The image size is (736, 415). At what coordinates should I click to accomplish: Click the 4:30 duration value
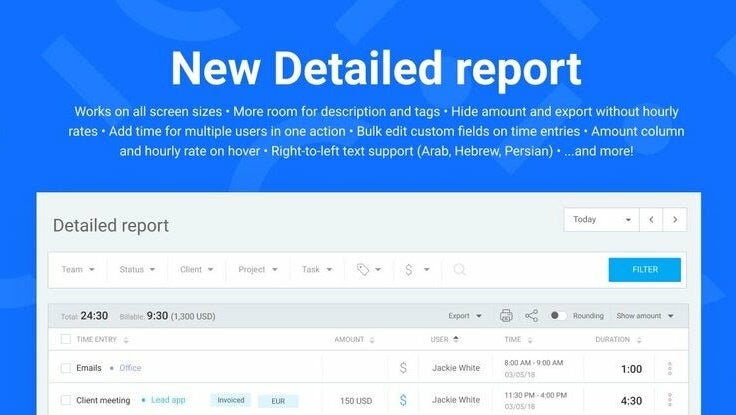(631, 401)
